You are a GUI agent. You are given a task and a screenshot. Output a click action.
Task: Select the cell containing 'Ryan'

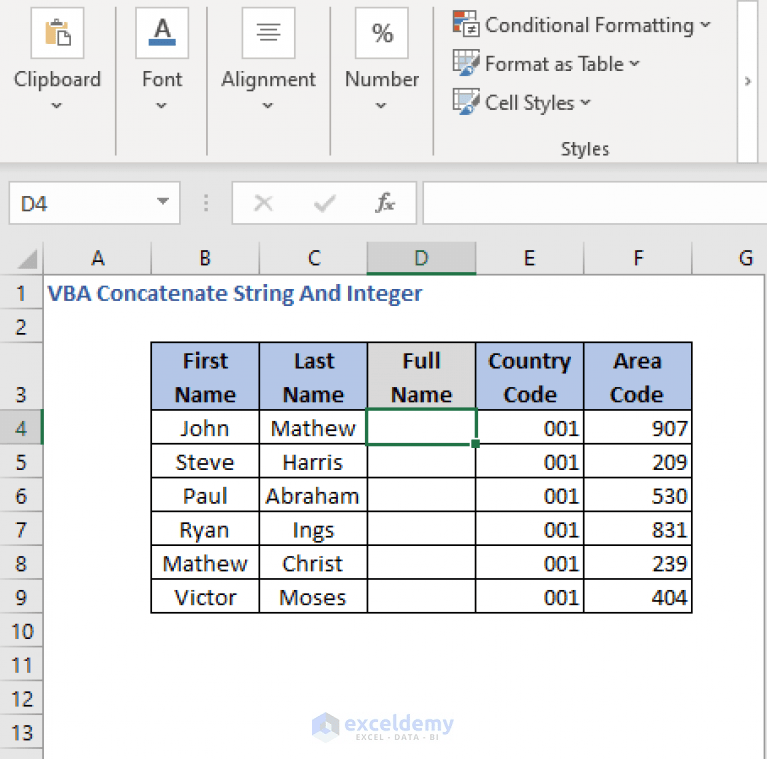[x=205, y=529]
